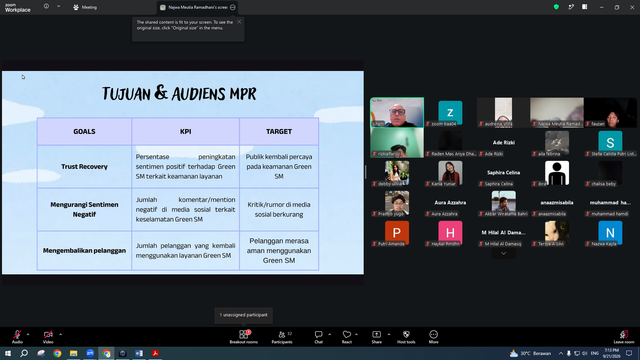Select the Saphira Celina participant tile
This screenshot has height=360, width=640.
[503, 173]
